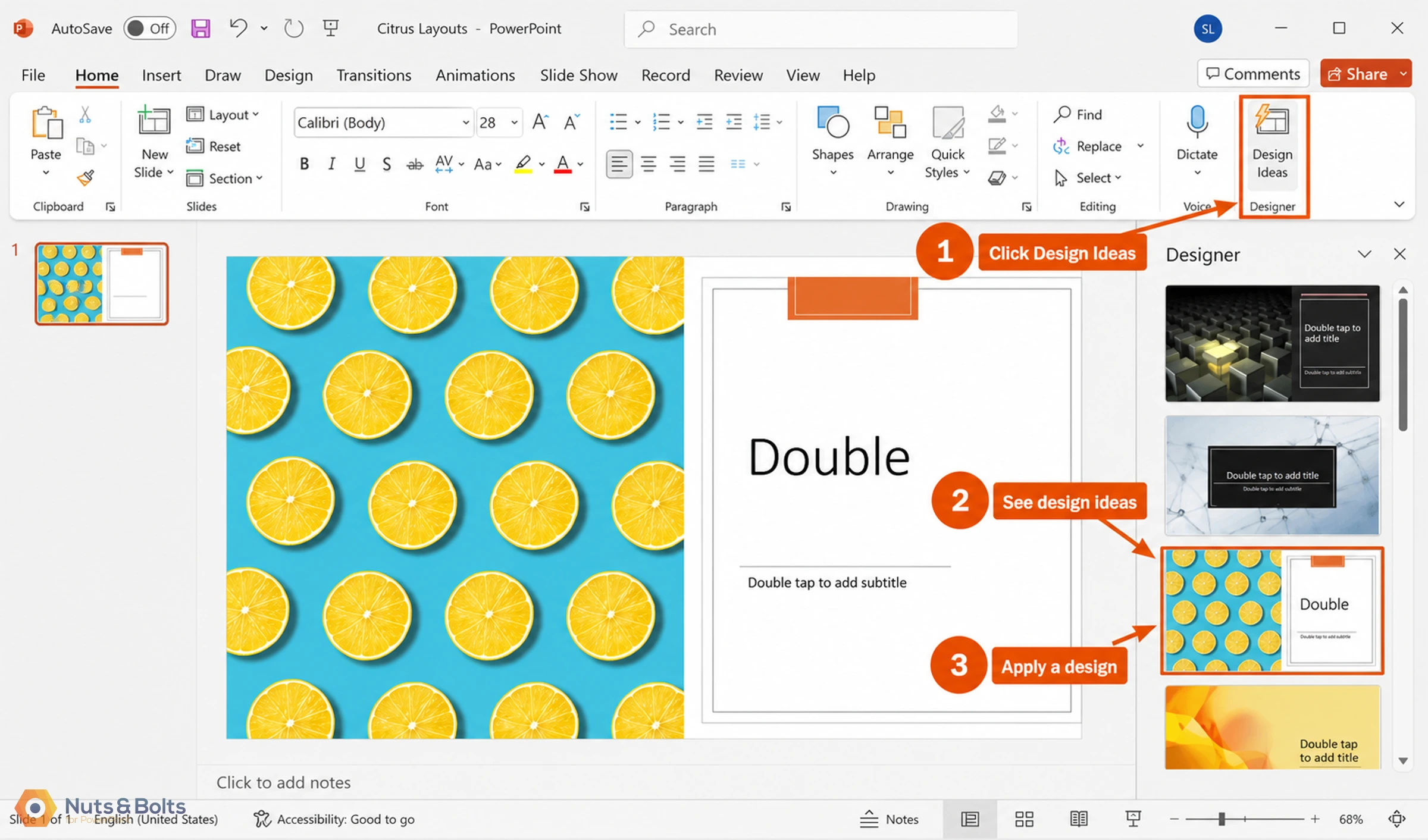Click the Notes button in status bar
This screenshot has width=1428, height=840.
890,819
